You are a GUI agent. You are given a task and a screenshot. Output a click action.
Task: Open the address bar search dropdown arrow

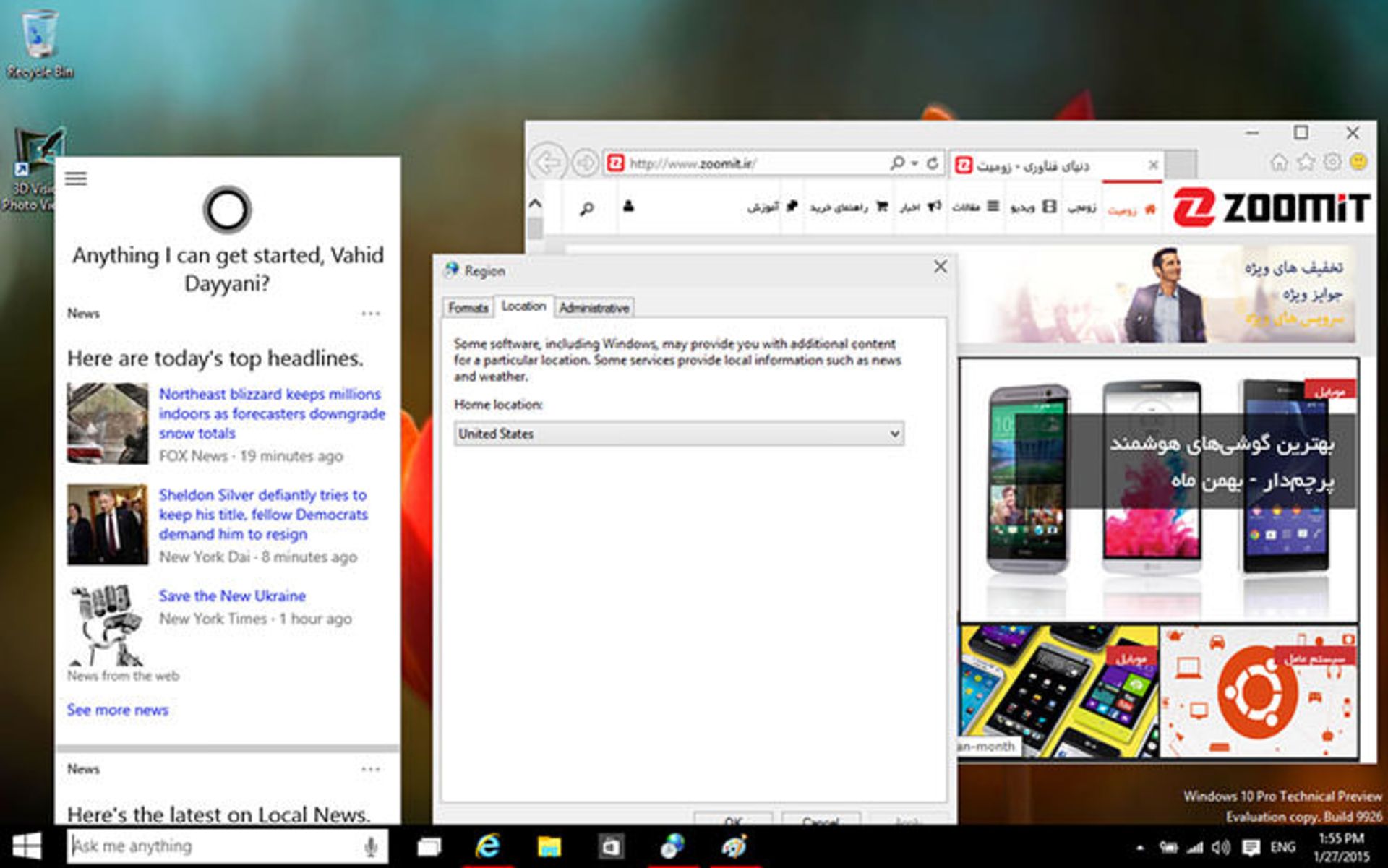pos(914,163)
